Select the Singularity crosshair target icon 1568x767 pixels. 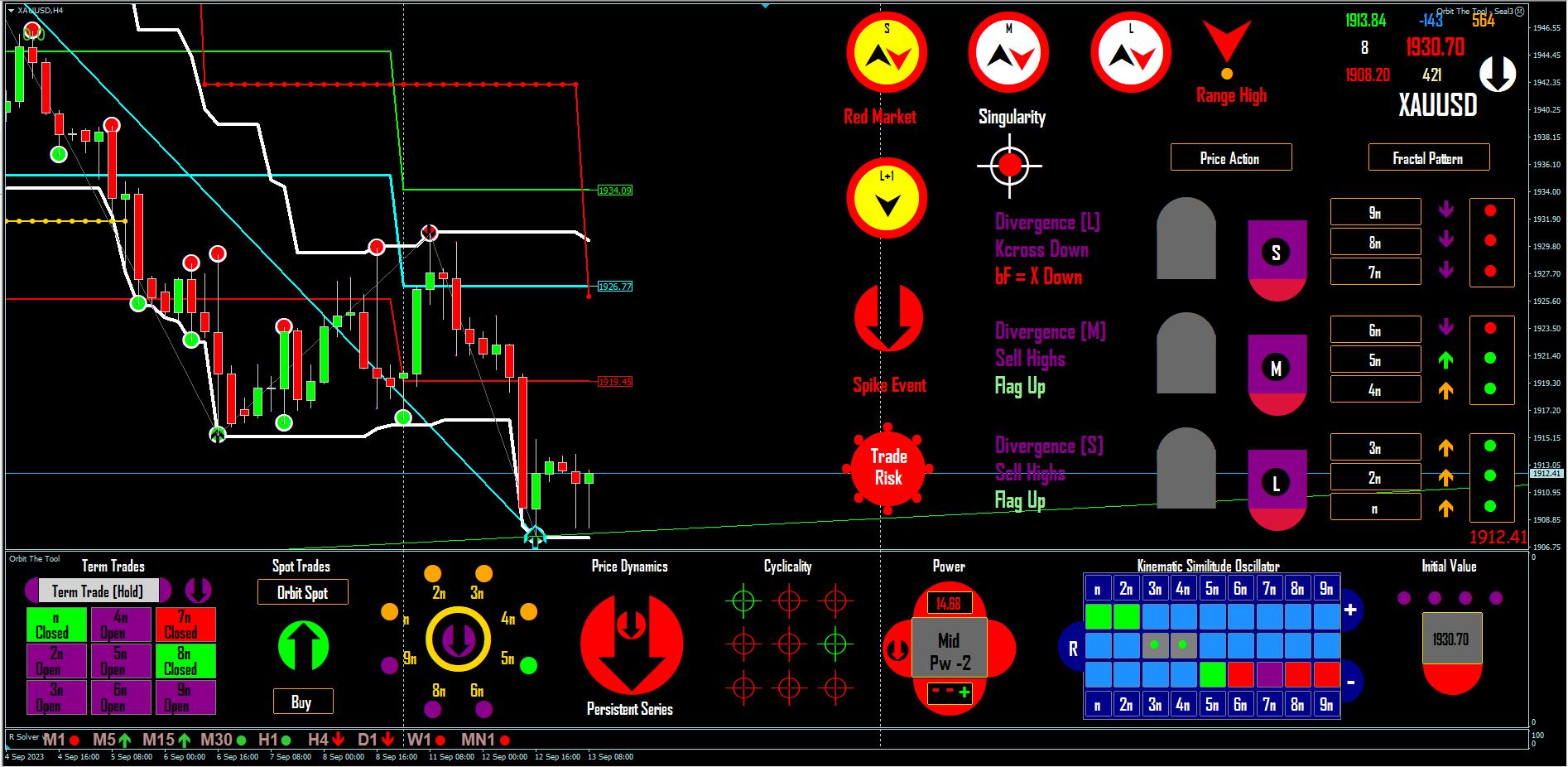tap(1010, 166)
